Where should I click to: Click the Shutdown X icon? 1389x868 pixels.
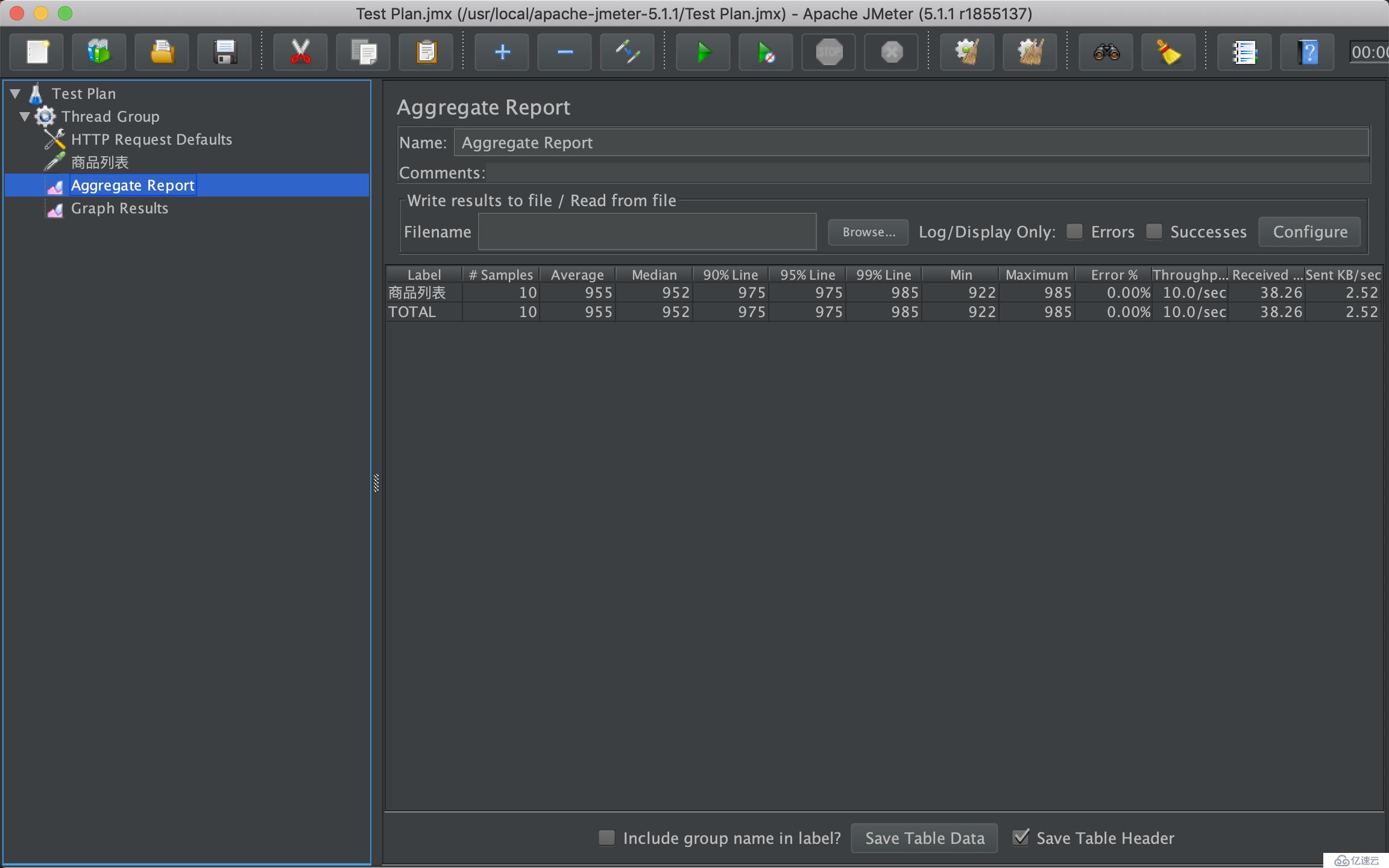tap(891, 52)
